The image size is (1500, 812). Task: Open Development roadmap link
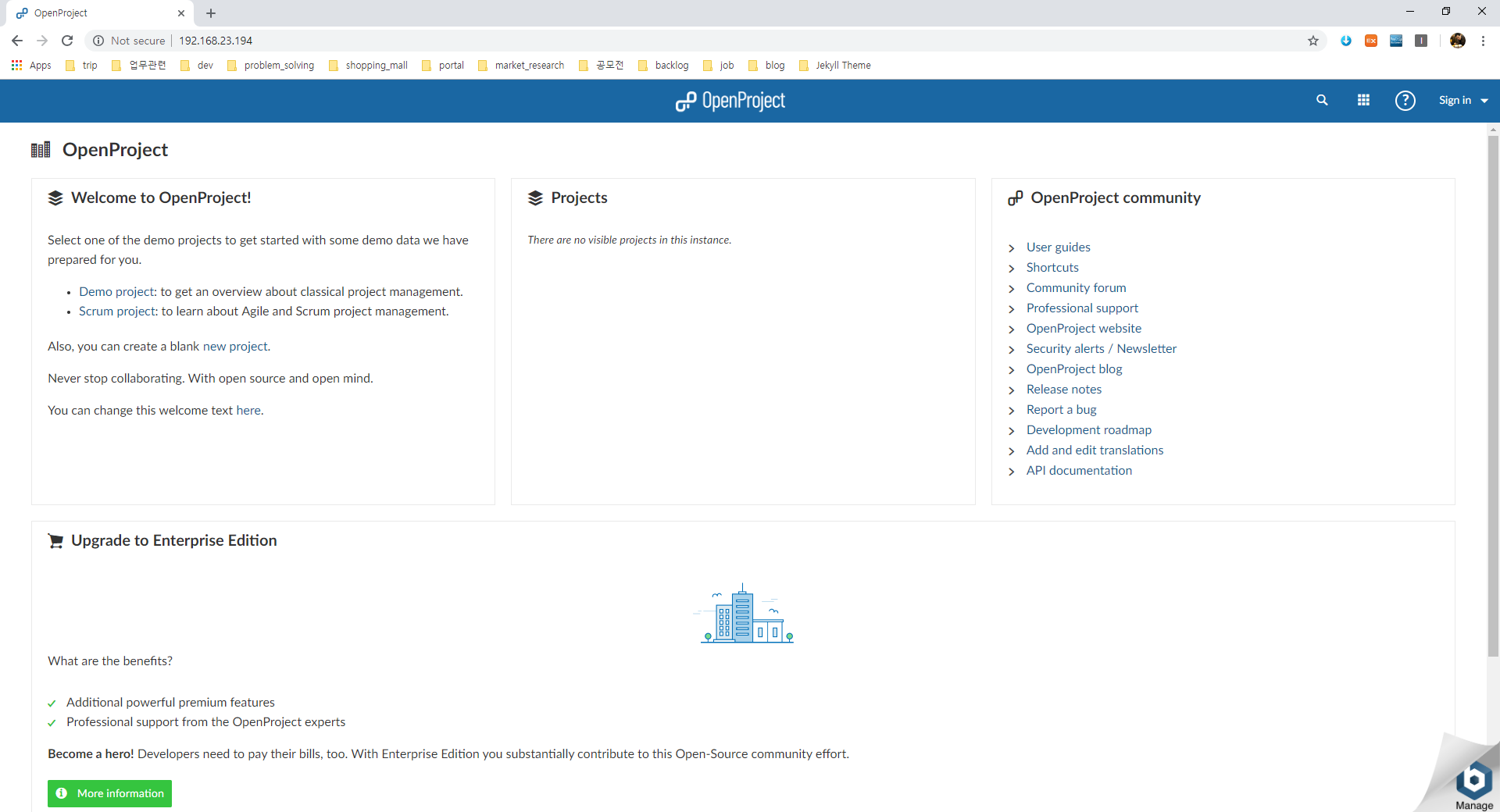pyautogui.click(x=1088, y=429)
